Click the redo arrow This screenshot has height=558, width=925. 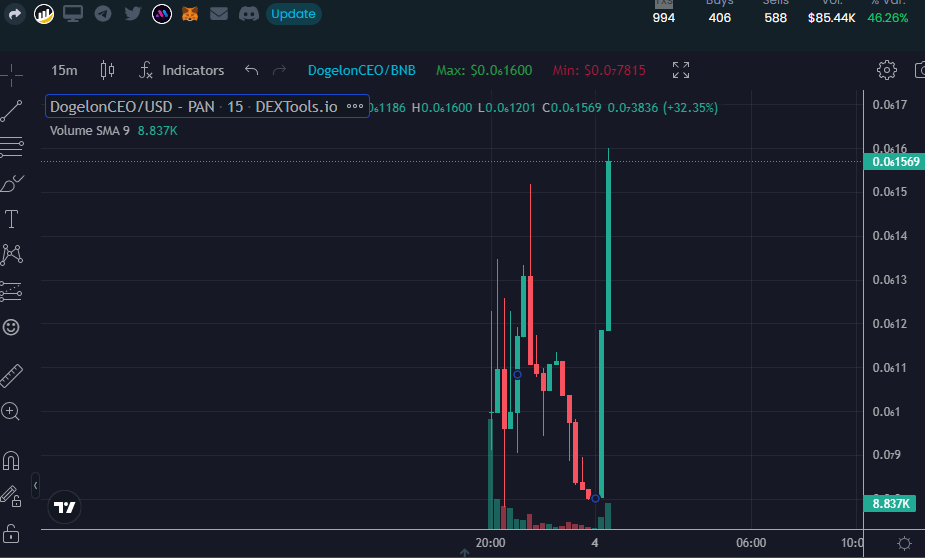tap(279, 70)
